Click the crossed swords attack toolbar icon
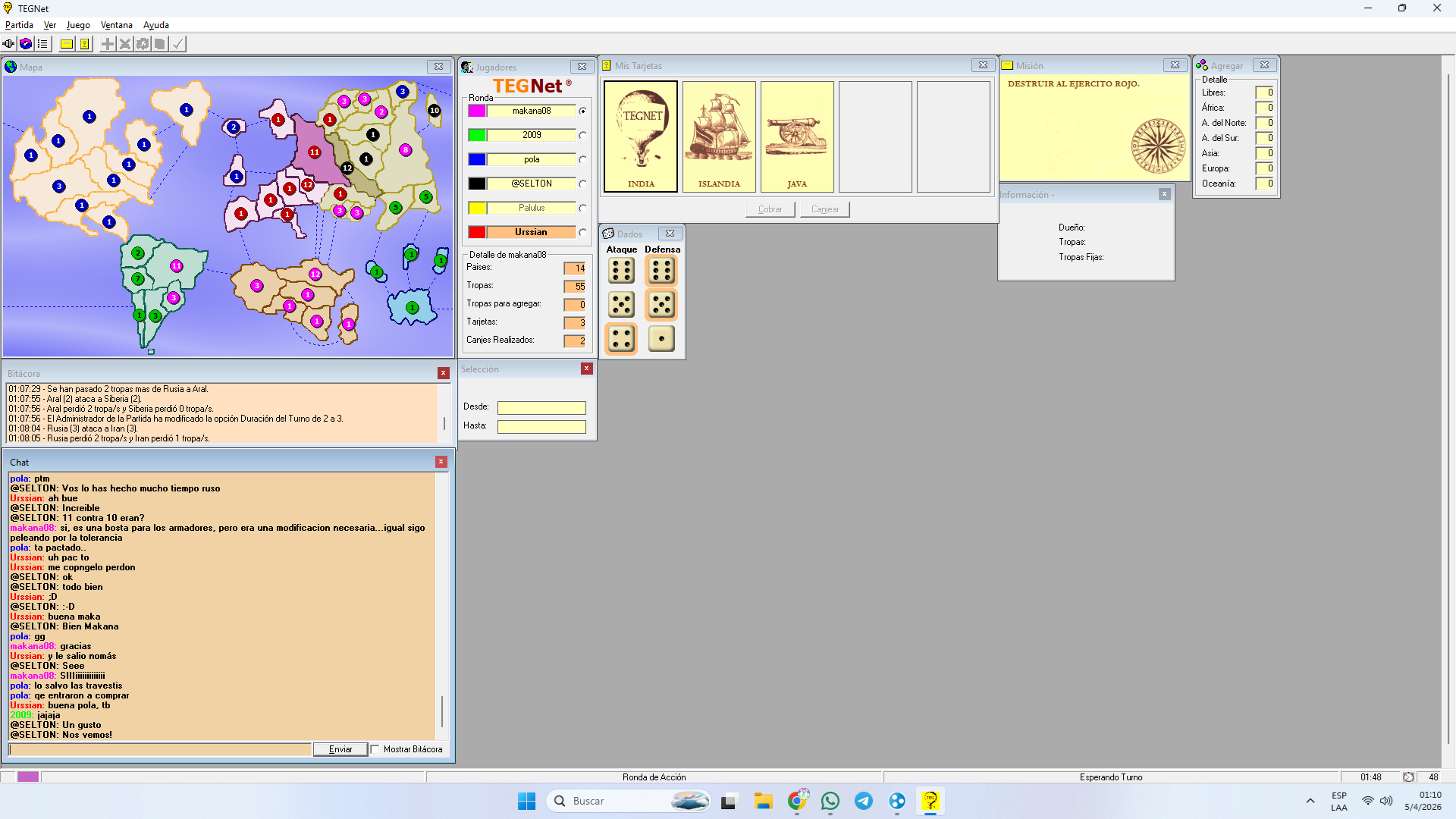1456x819 pixels. 125,44
